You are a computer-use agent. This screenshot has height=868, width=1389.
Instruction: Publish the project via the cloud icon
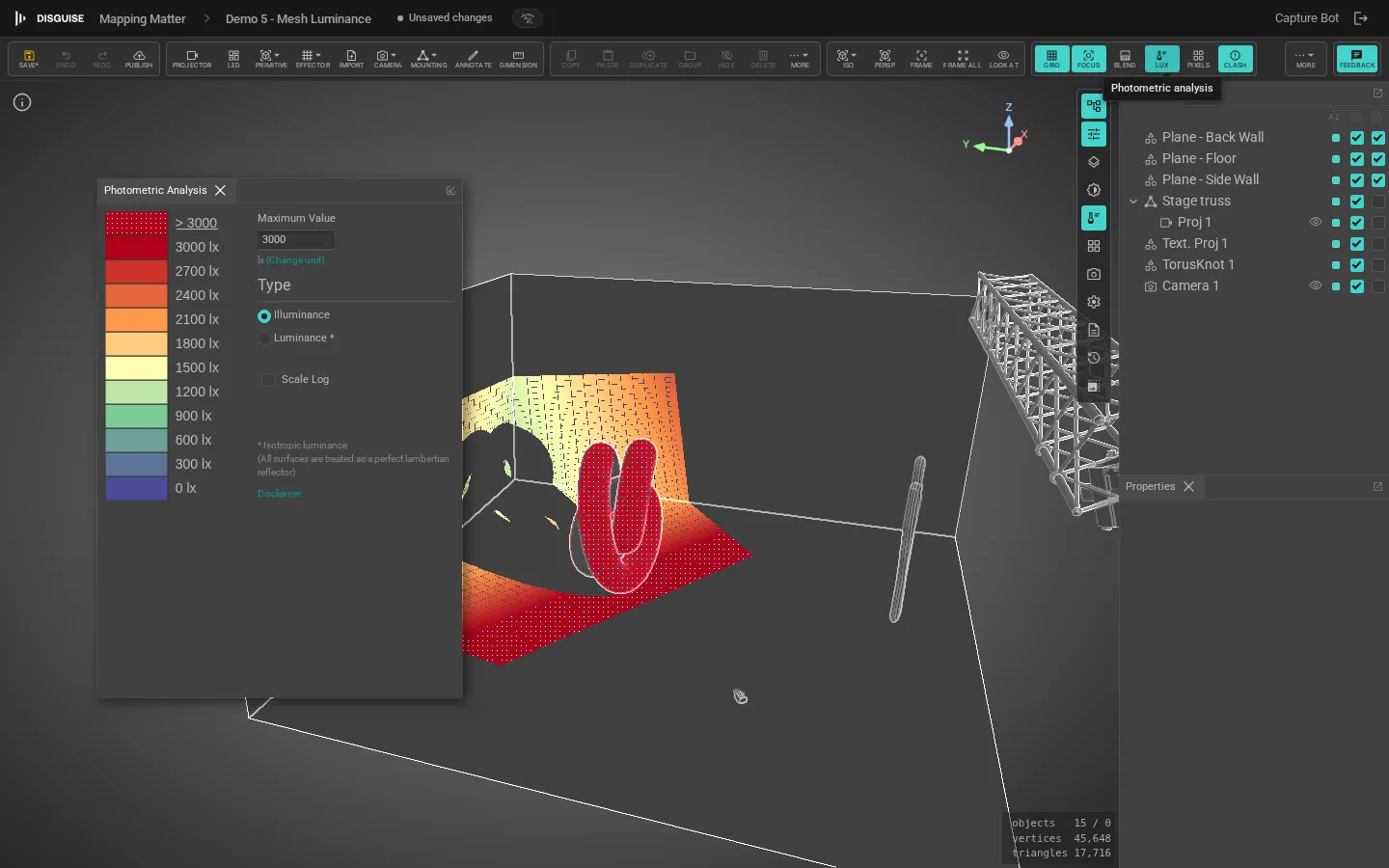tap(139, 59)
